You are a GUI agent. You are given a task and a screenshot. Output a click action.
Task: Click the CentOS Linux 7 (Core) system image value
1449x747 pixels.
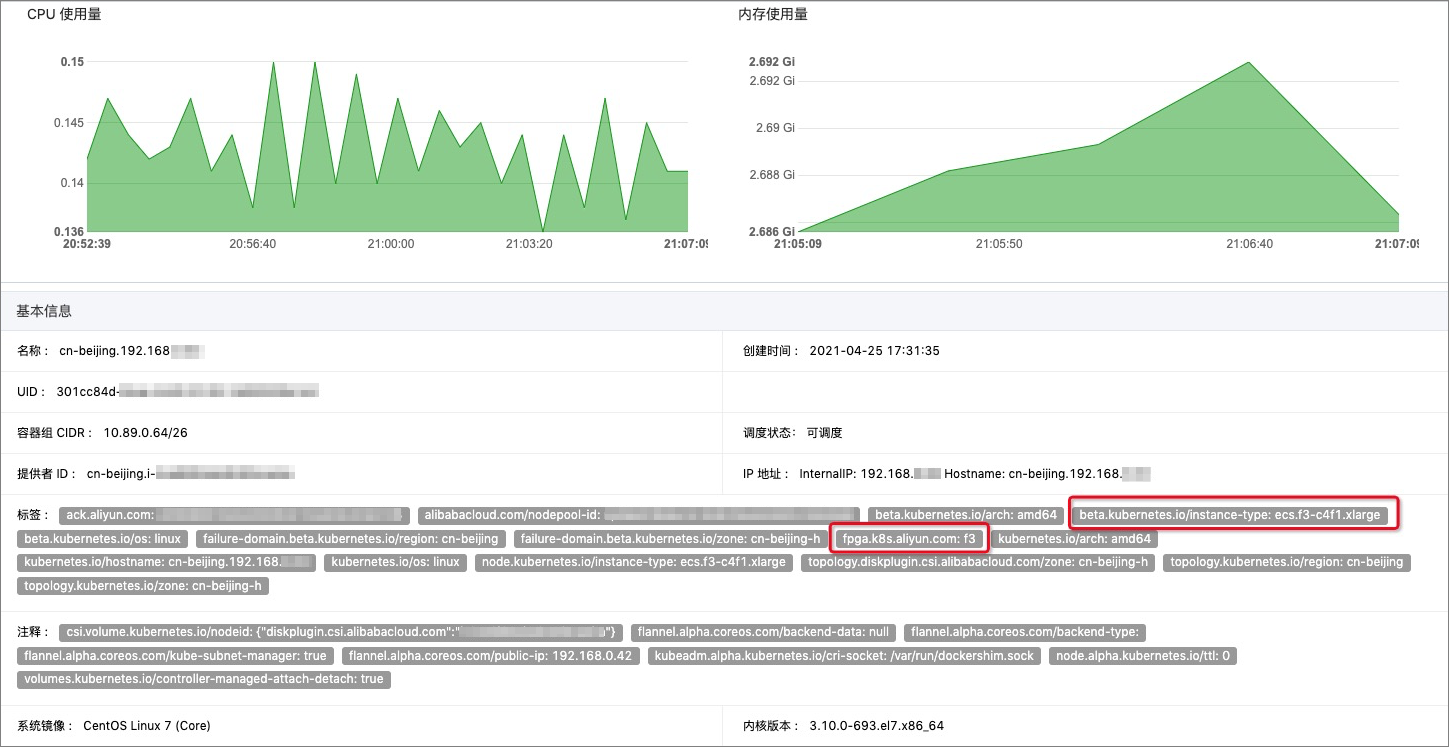[147, 726]
